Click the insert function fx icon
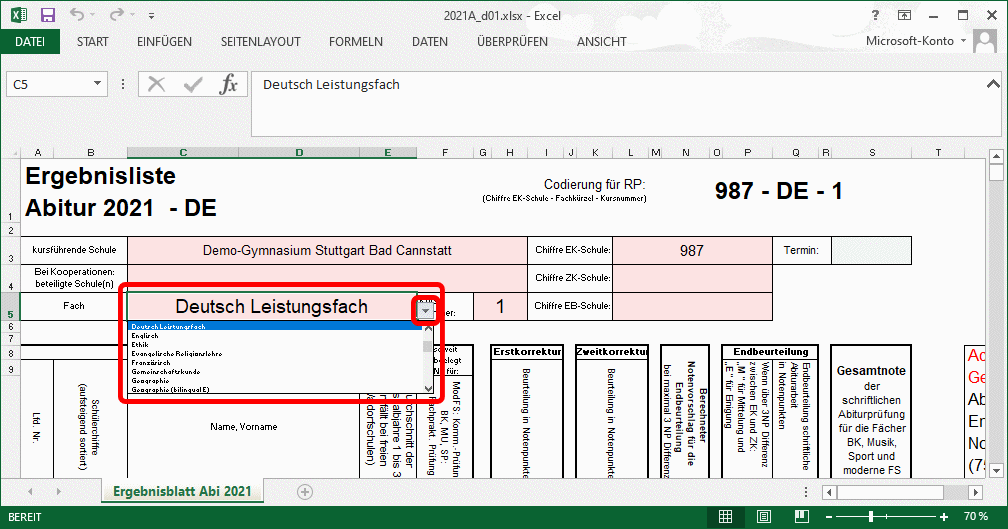Screen dimensions: 1008x529 click(228, 85)
